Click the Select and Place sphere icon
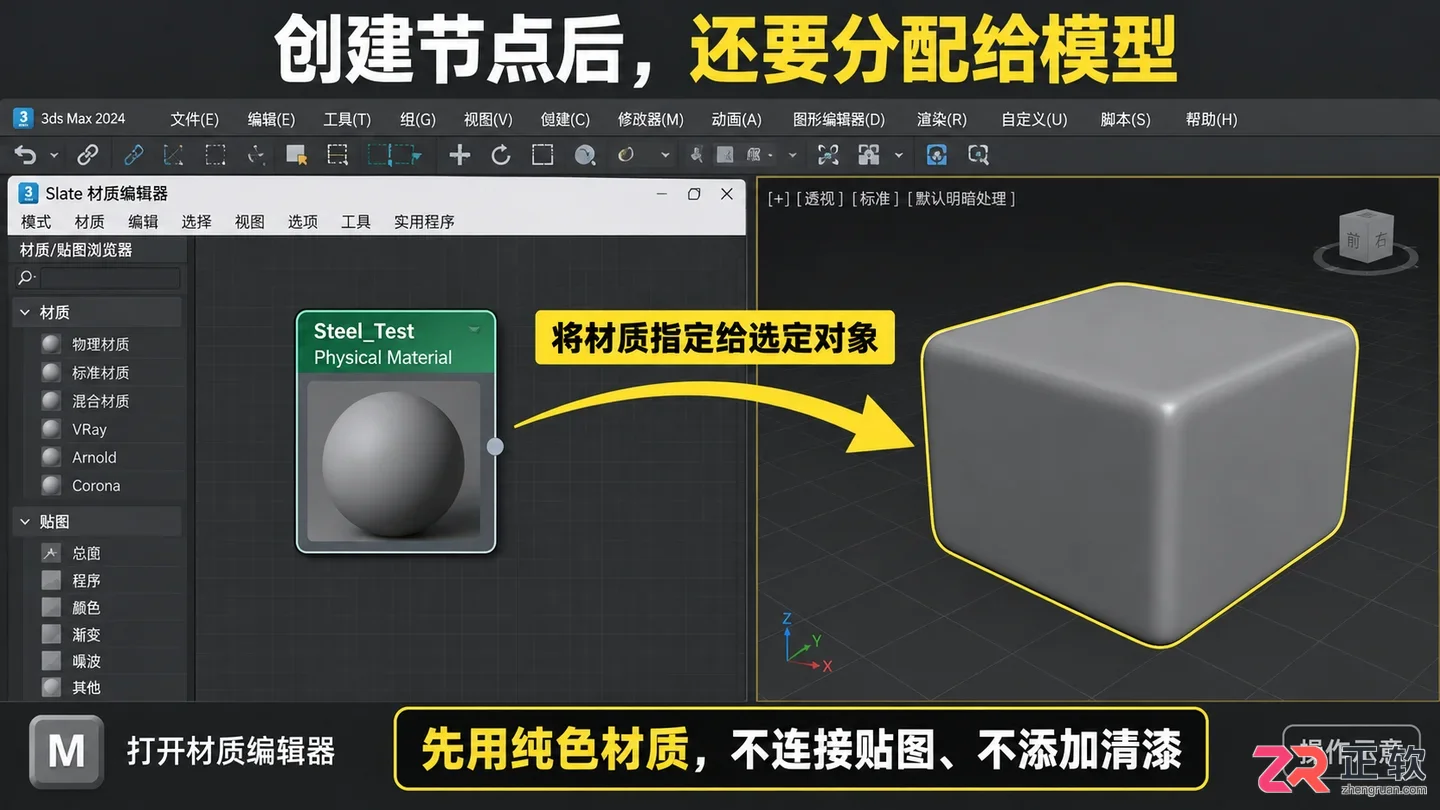Viewport: 1440px width, 810px height. (x=585, y=155)
